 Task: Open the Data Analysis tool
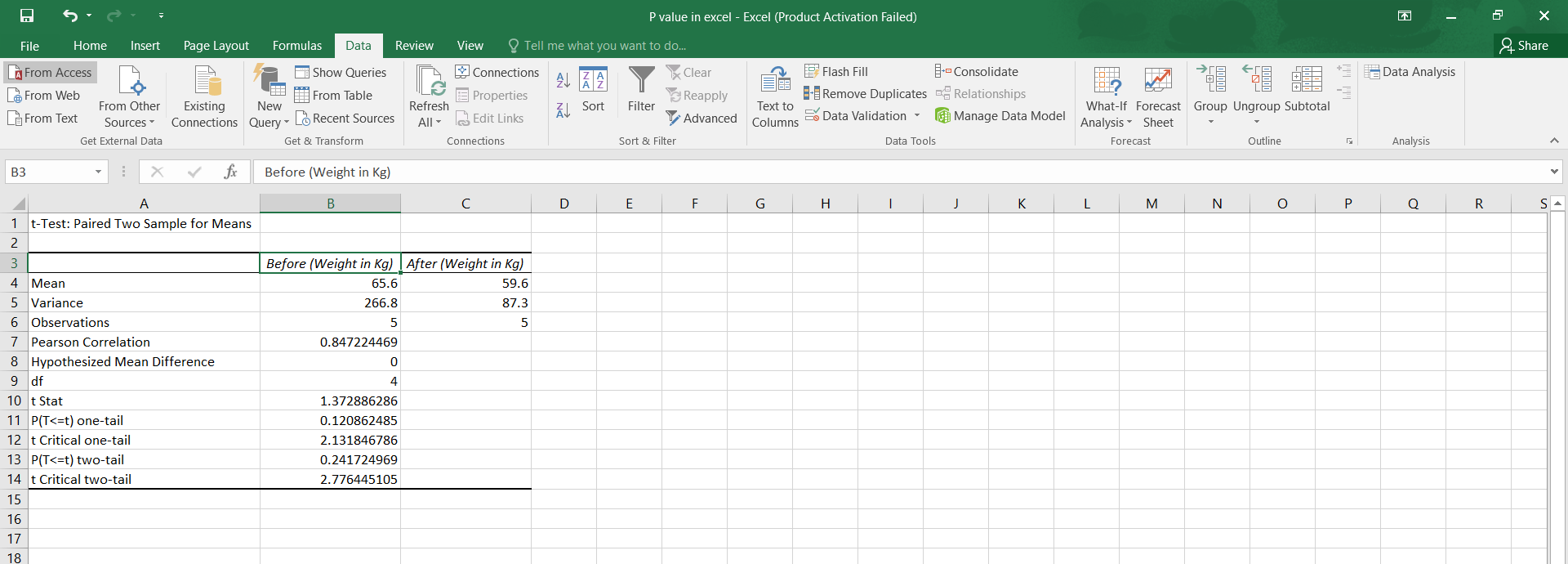(x=1410, y=72)
